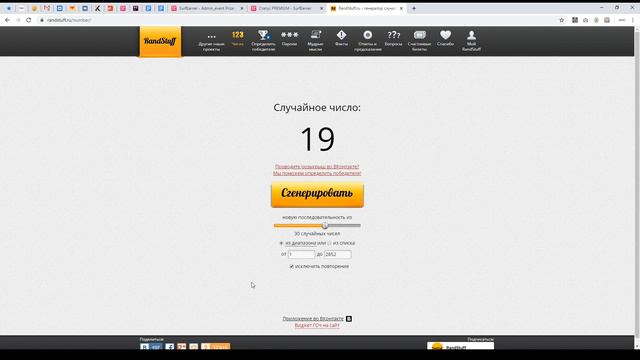Select the '123' Числа generator
This screenshot has height=360, width=640.
pyautogui.click(x=238, y=38)
